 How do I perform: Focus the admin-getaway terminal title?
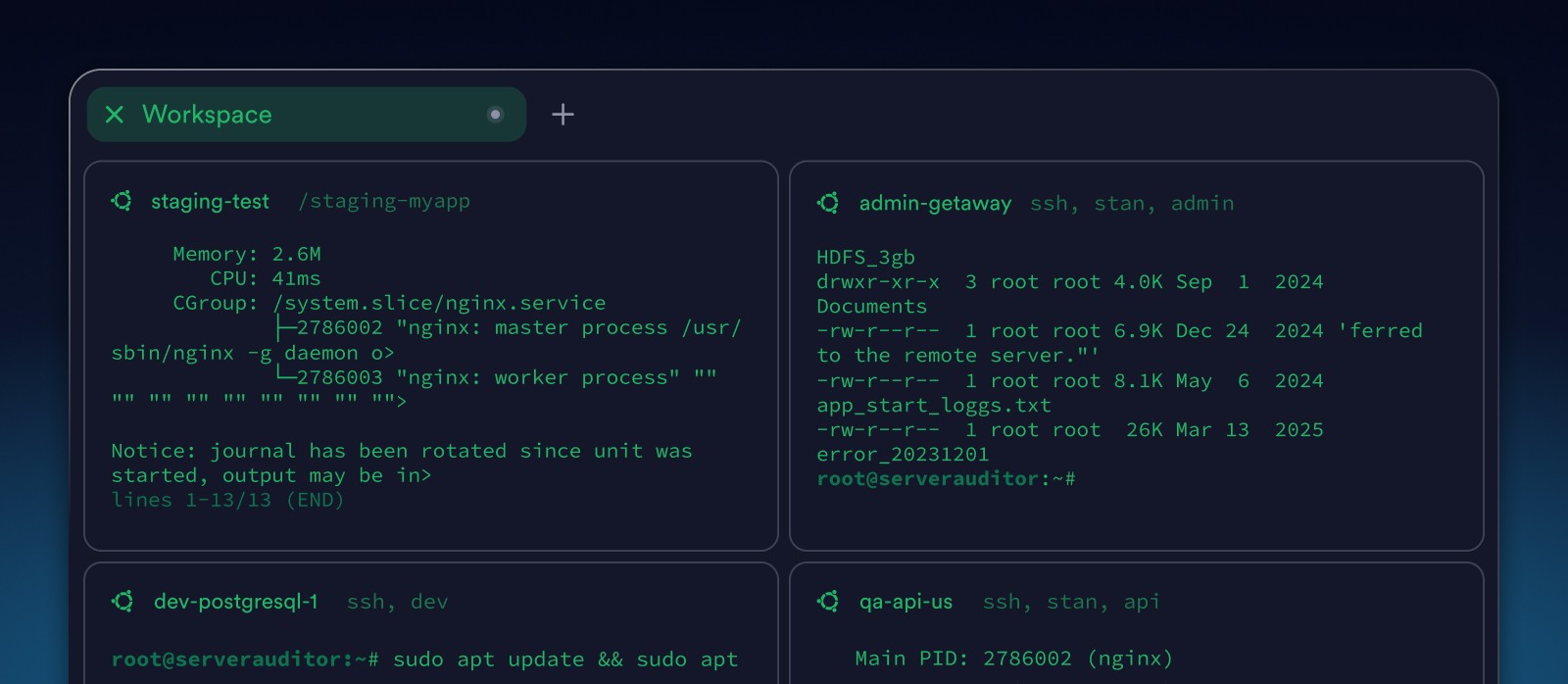pyautogui.click(x=935, y=203)
